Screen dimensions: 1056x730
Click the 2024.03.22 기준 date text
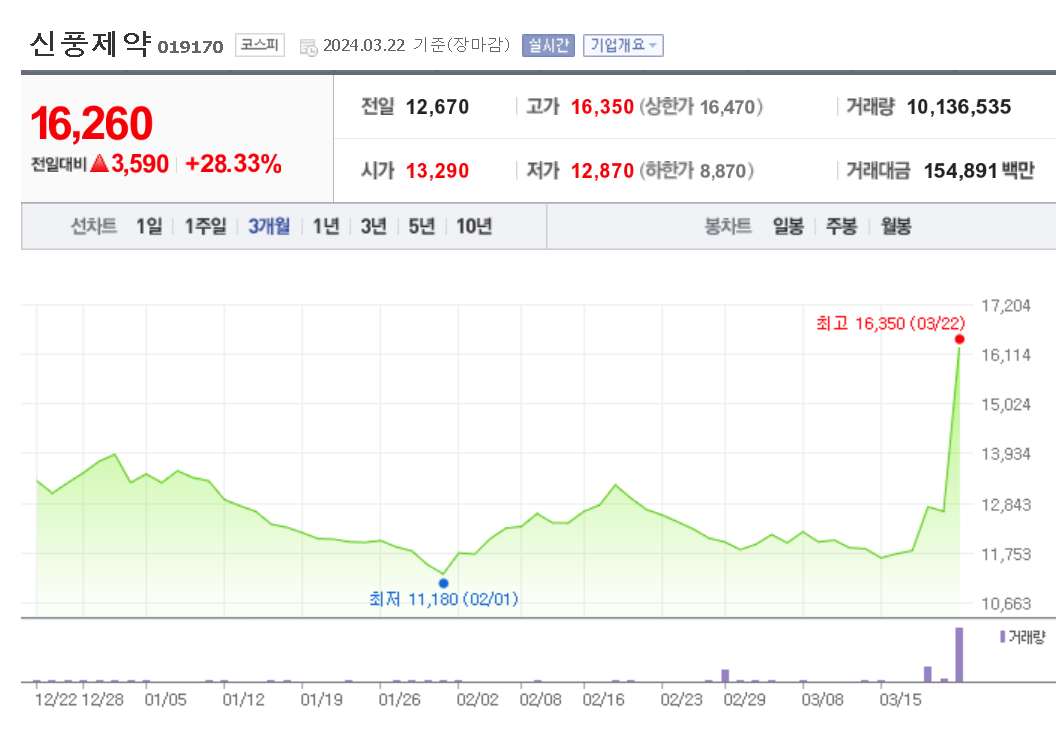tap(416, 45)
